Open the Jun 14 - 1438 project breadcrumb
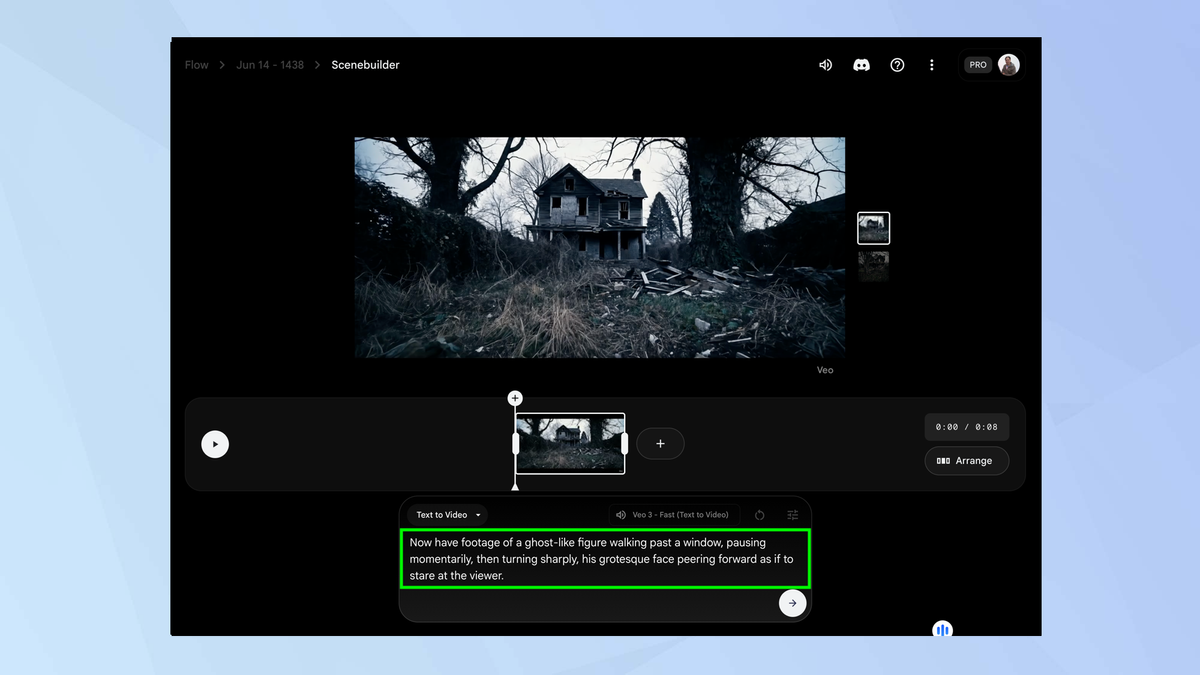Image resolution: width=1200 pixels, height=675 pixels. coord(268,65)
